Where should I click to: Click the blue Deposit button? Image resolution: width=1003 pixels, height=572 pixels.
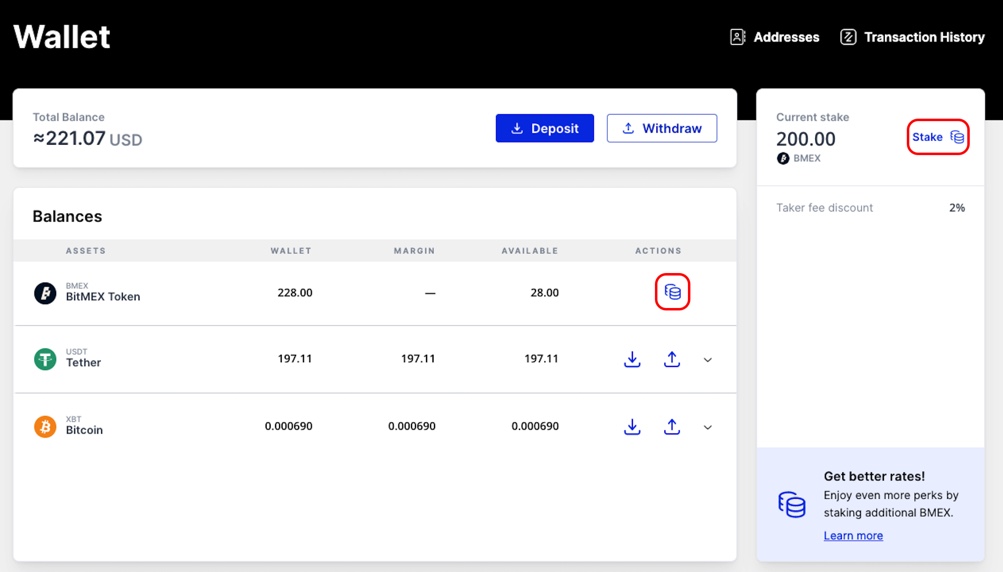point(544,128)
